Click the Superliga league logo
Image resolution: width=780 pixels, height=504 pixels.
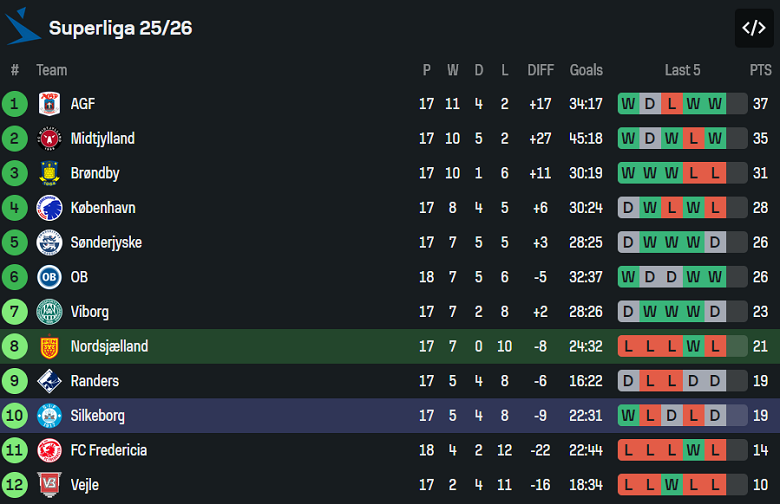(x=23, y=27)
